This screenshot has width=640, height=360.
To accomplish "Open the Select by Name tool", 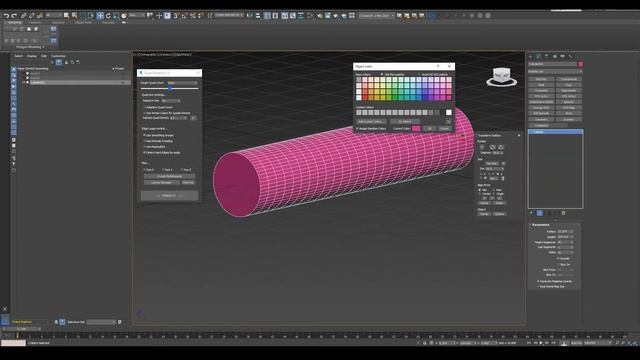I will [74, 16].
